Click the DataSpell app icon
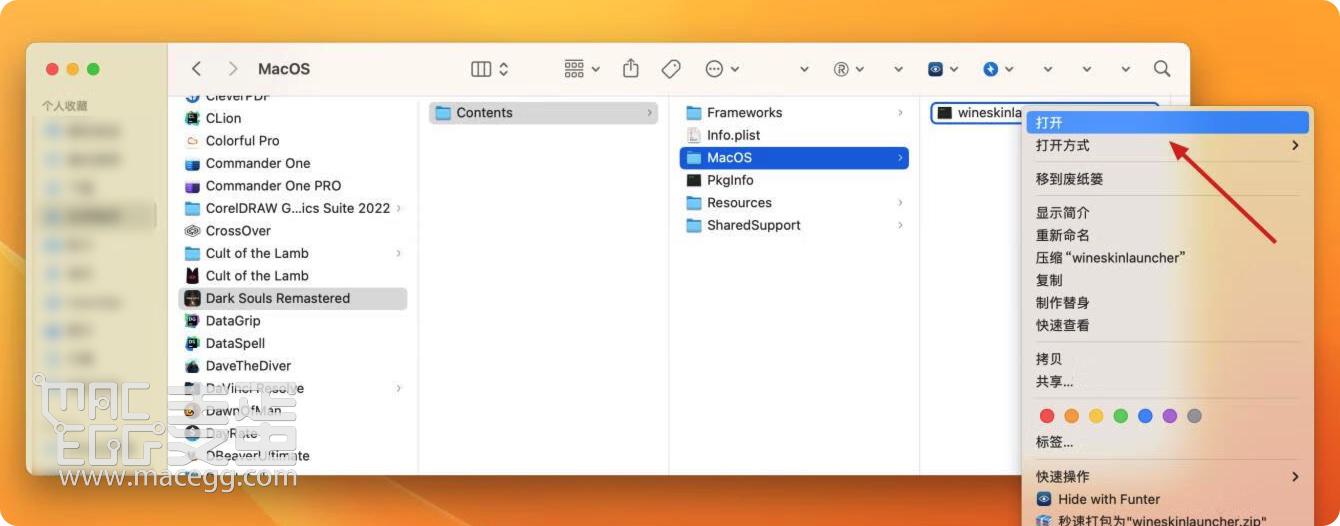Screen dimensions: 1340x526 coord(193,343)
